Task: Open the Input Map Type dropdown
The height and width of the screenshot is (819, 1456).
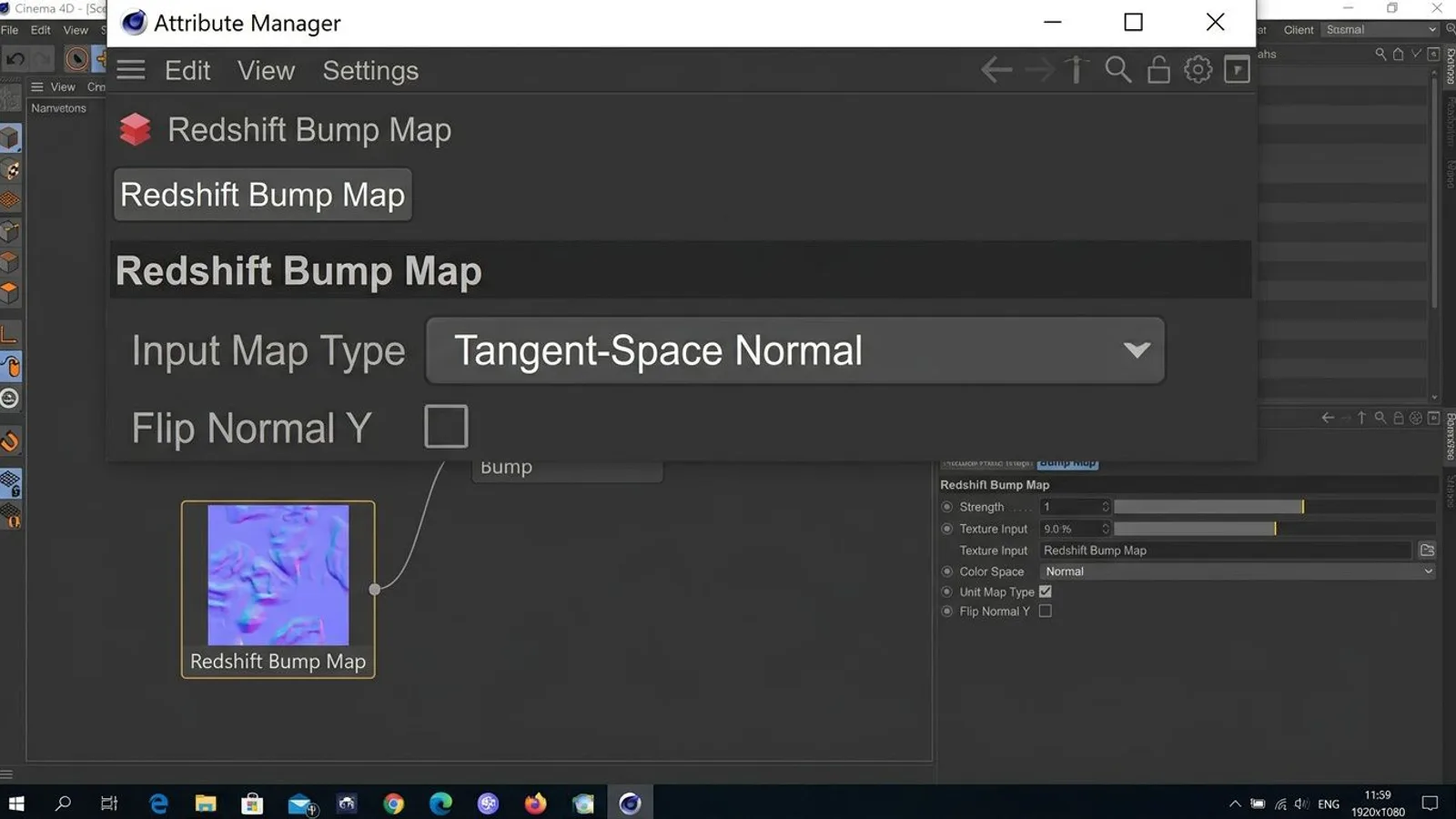Action: tap(795, 350)
